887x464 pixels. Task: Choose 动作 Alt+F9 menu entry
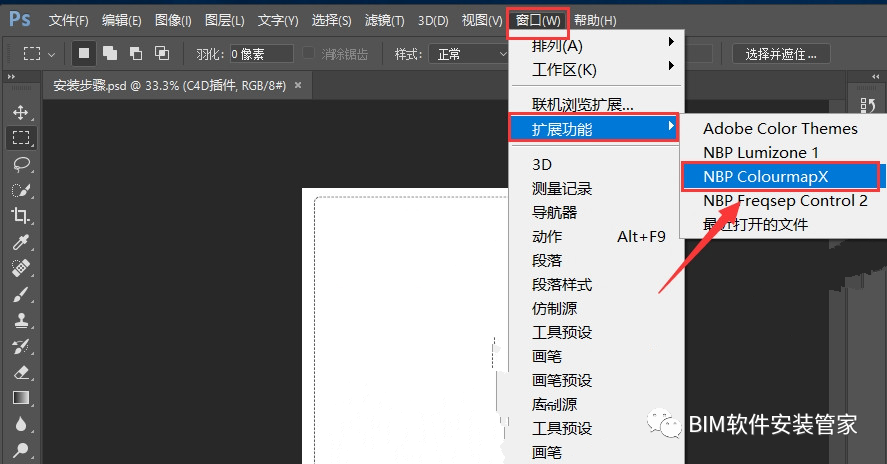[x=596, y=237]
